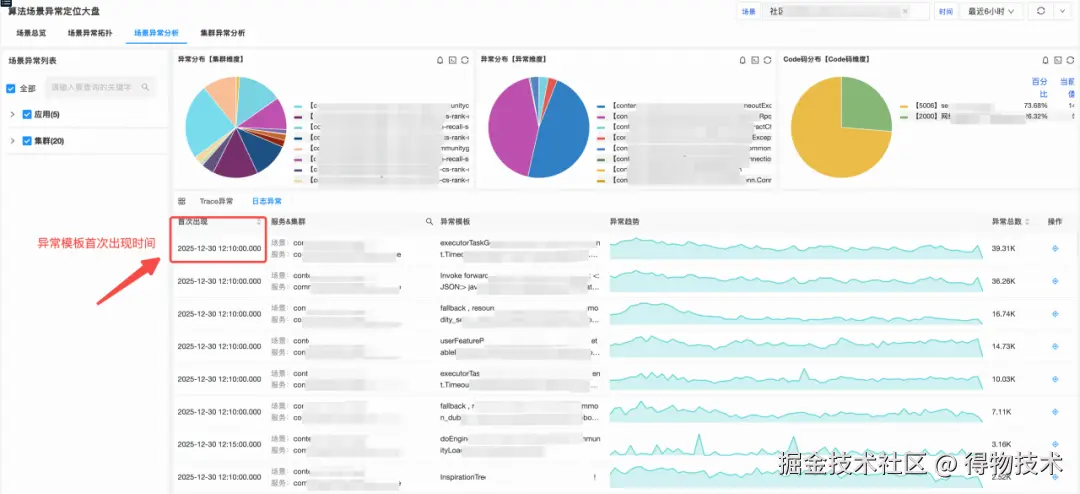Click the 异常模板 column header

(455, 222)
